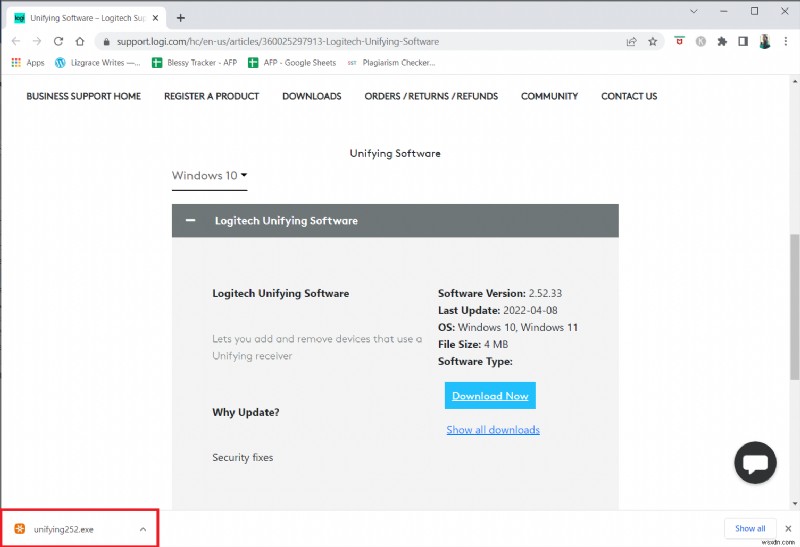Viewport: 800px width, 547px height.
Task: Go to the browser home page
Action: [80, 41]
